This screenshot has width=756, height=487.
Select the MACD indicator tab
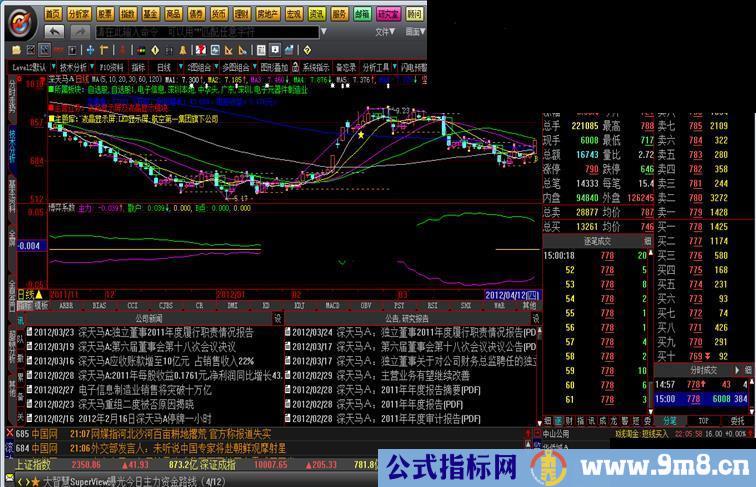tap(332, 306)
